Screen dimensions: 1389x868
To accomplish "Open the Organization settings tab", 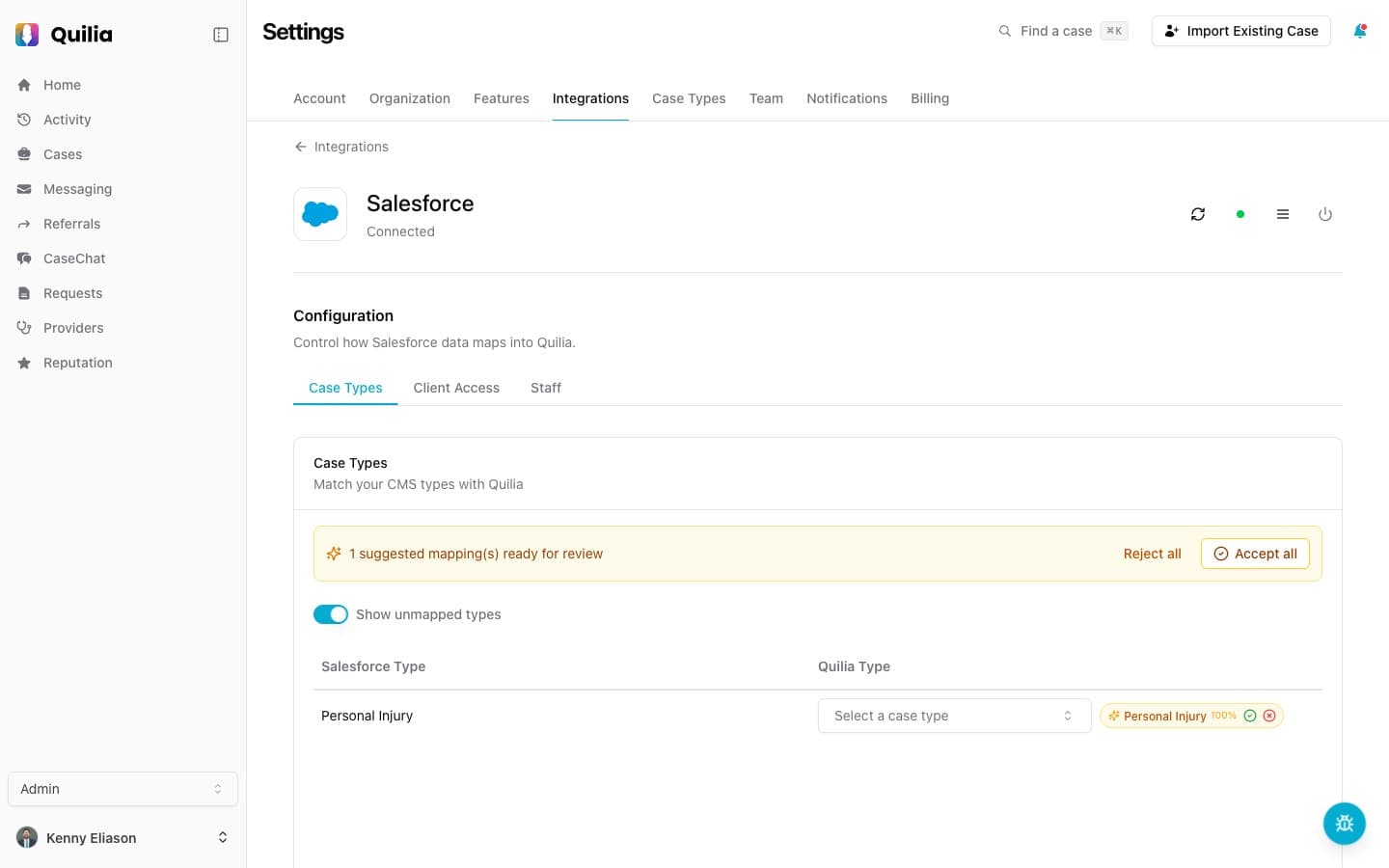I will [x=410, y=98].
